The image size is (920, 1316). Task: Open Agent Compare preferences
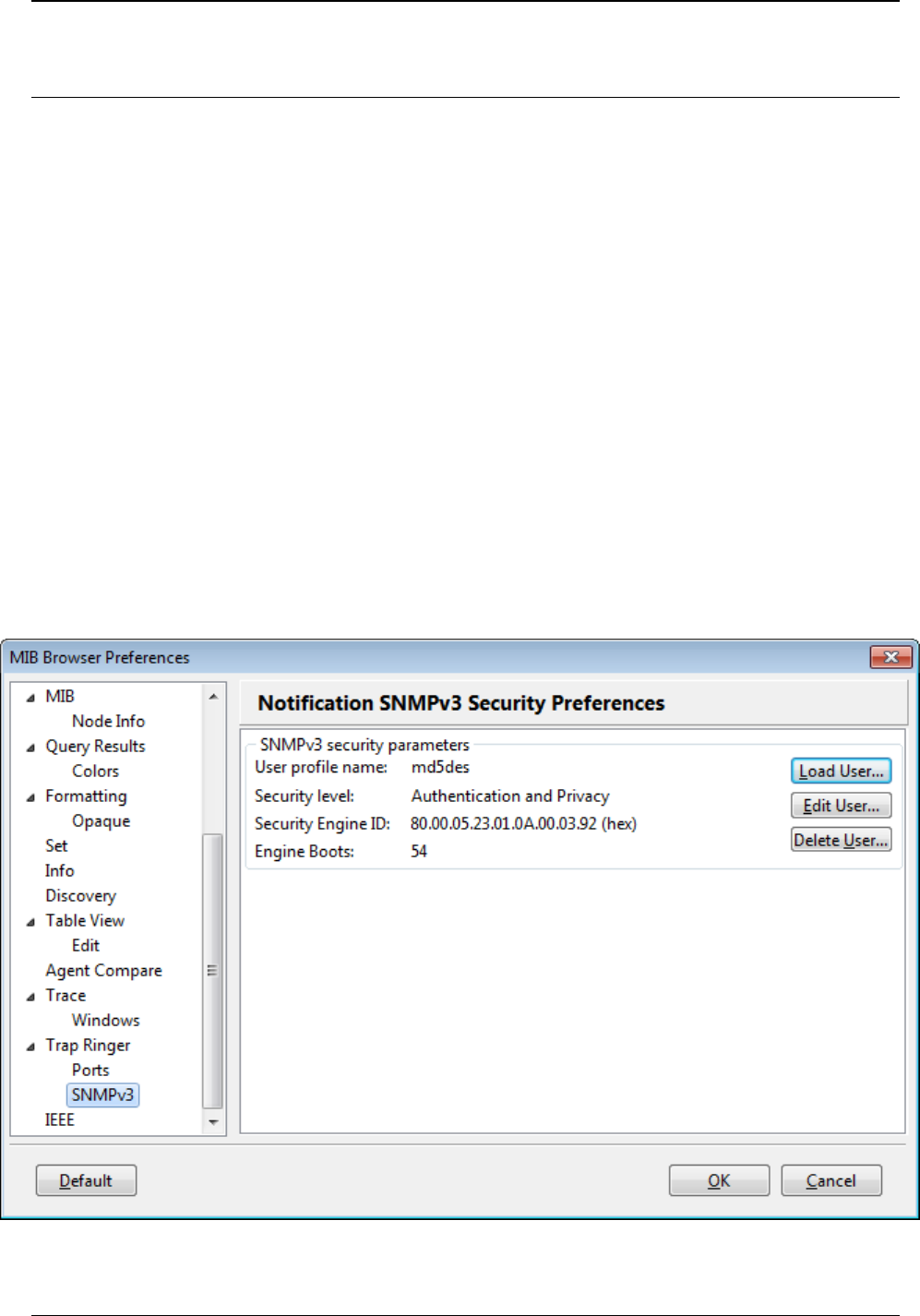(x=103, y=970)
